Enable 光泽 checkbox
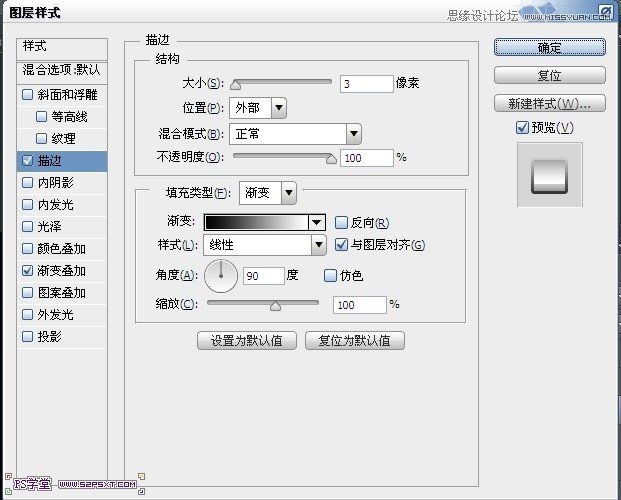This screenshot has height=500, width=621. coord(27,226)
